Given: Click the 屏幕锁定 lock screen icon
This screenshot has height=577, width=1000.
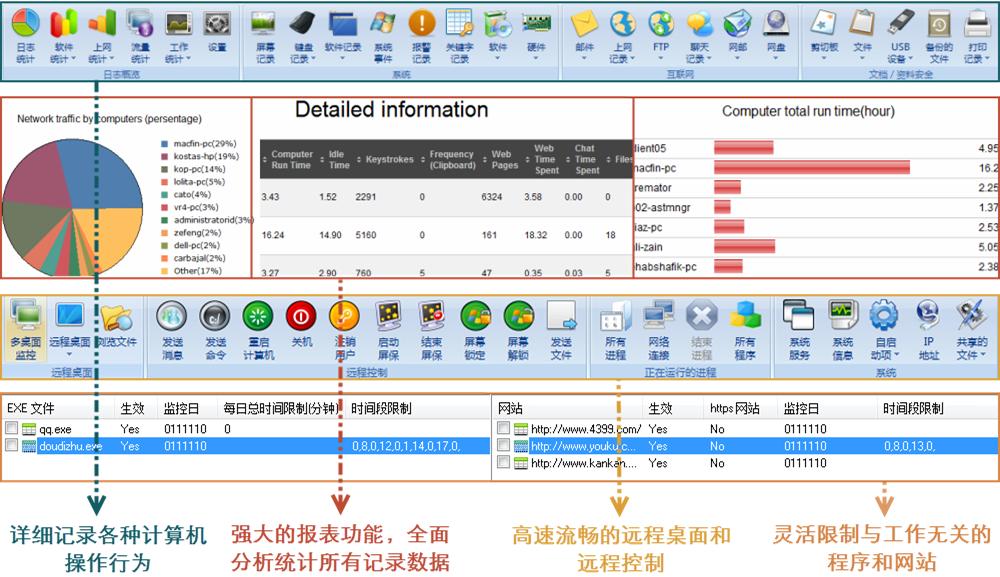Looking at the screenshot, I should pos(475,316).
